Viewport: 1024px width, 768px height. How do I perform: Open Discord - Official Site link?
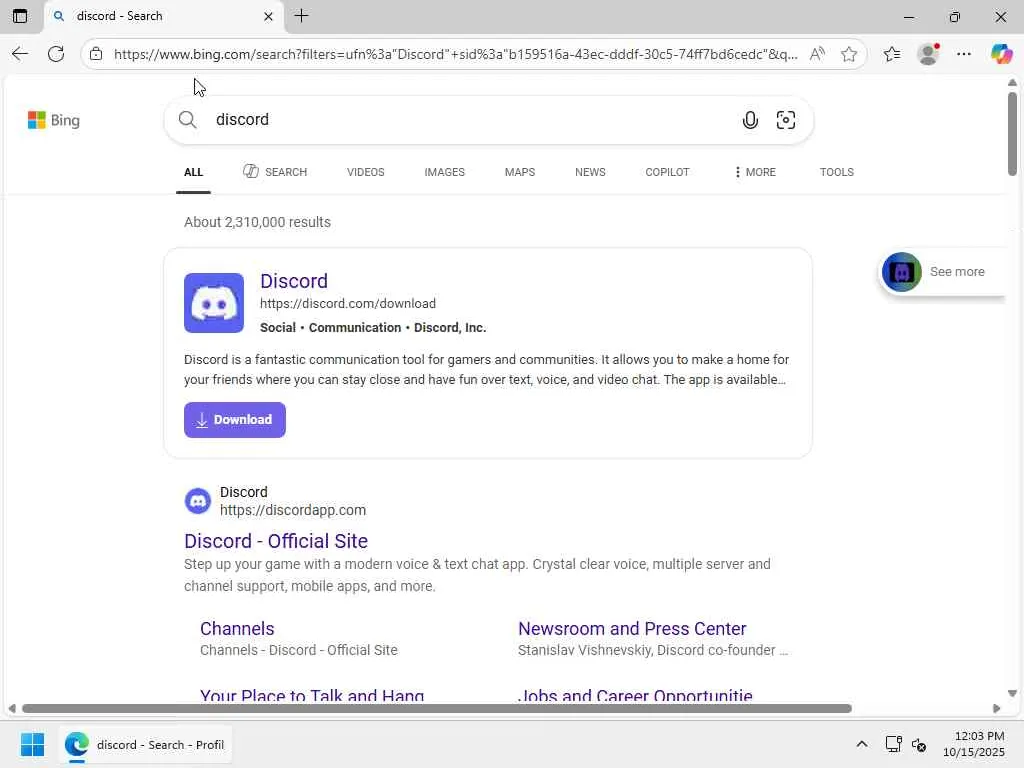tap(276, 541)
